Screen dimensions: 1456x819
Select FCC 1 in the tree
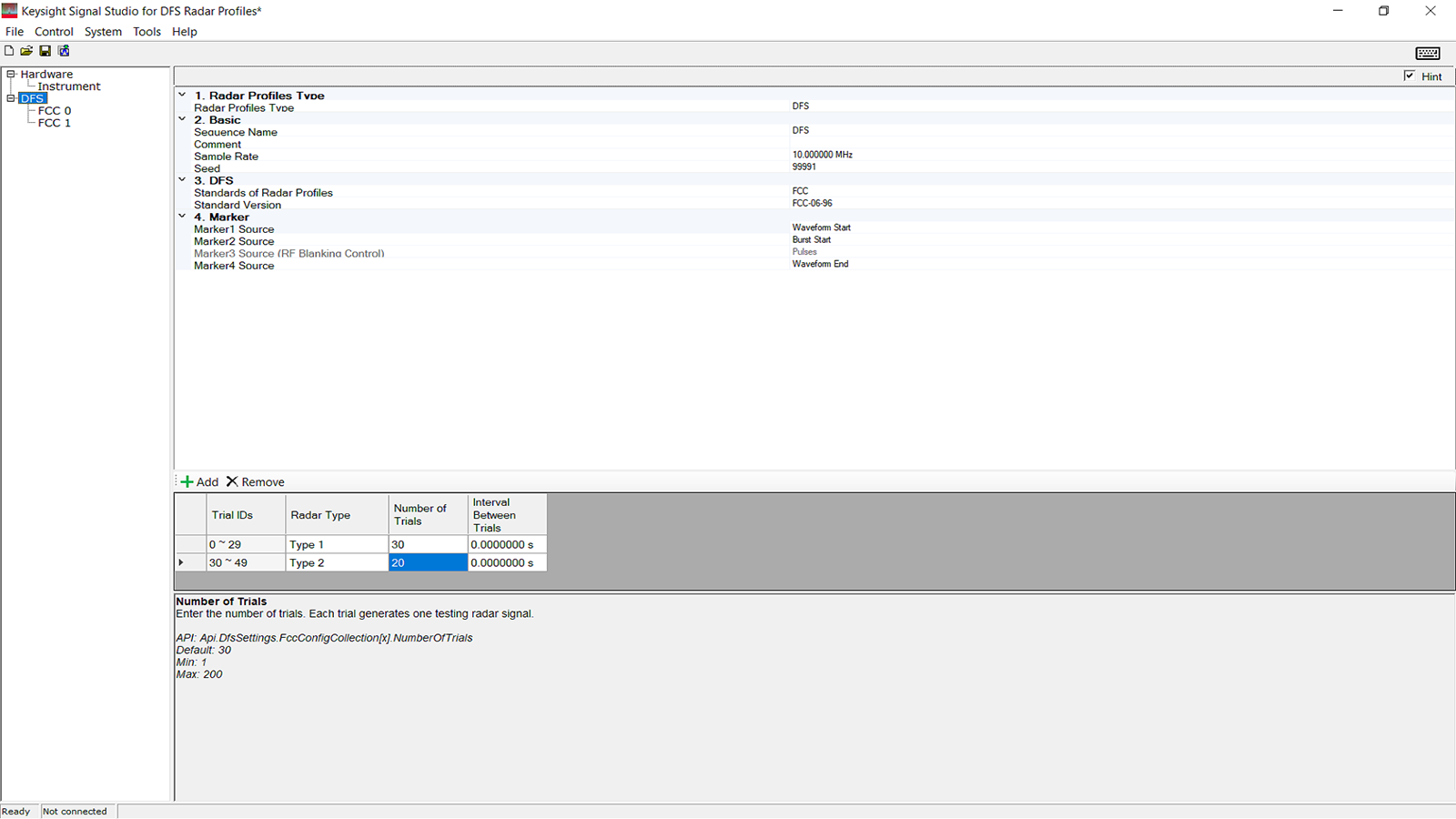pos(55,123)
